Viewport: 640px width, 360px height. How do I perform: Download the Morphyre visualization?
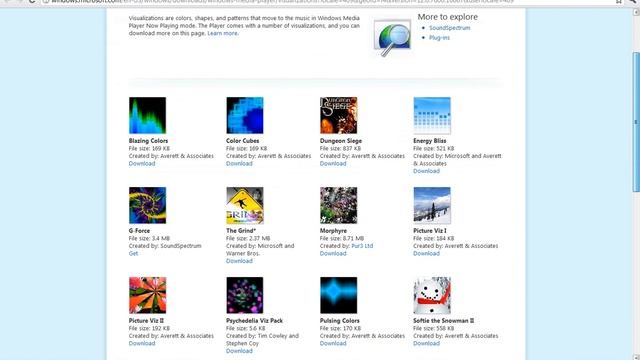(333, 253)
